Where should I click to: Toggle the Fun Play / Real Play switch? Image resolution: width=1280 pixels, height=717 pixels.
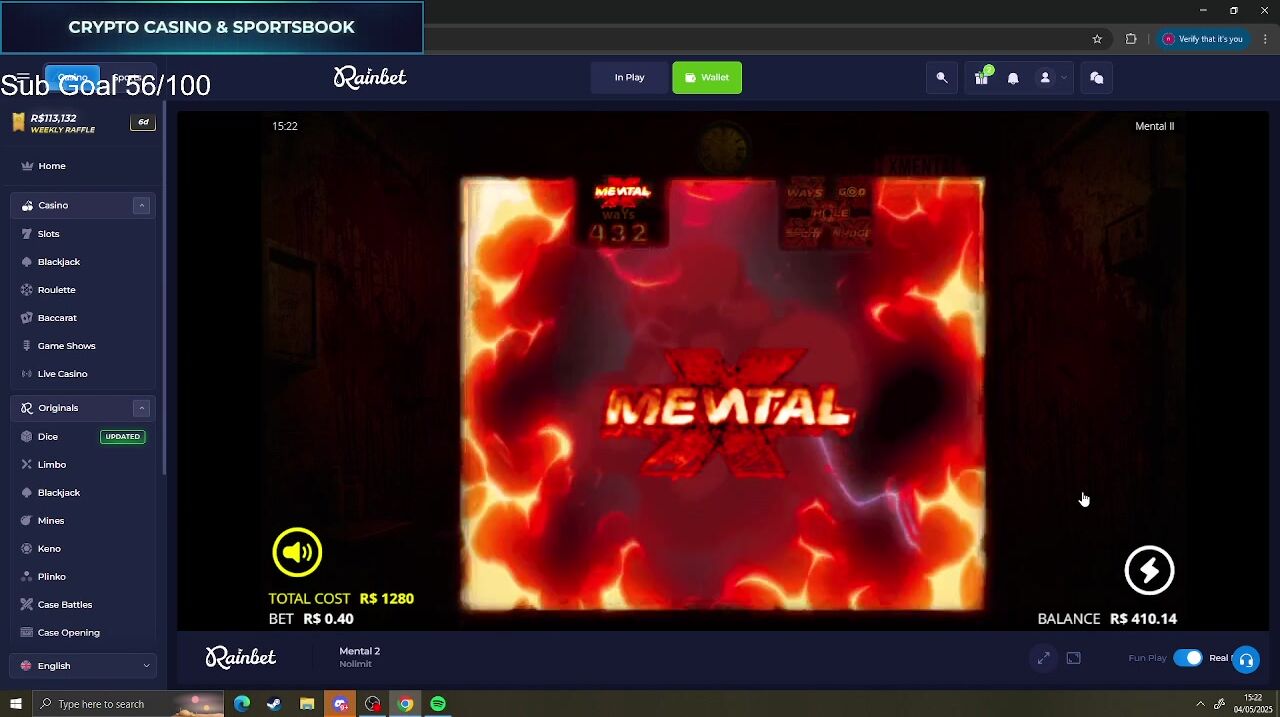(x=1188, y=658)
